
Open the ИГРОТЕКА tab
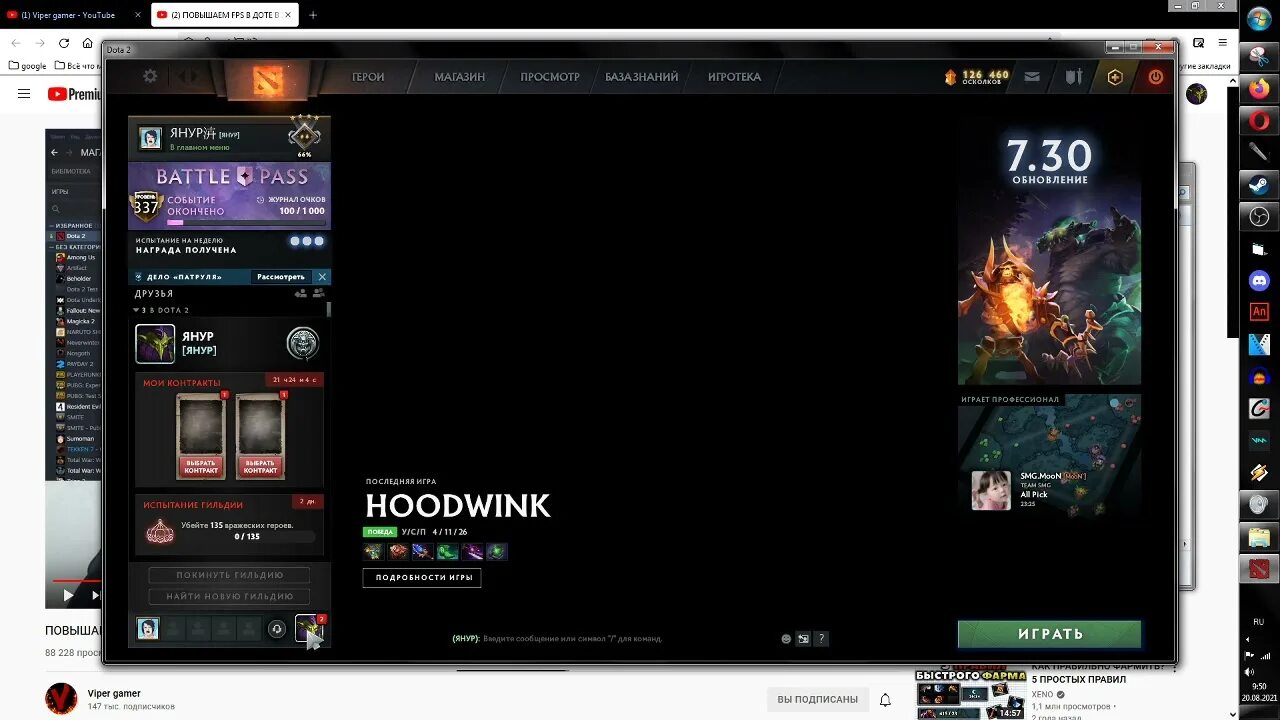[x=735, y=77]
